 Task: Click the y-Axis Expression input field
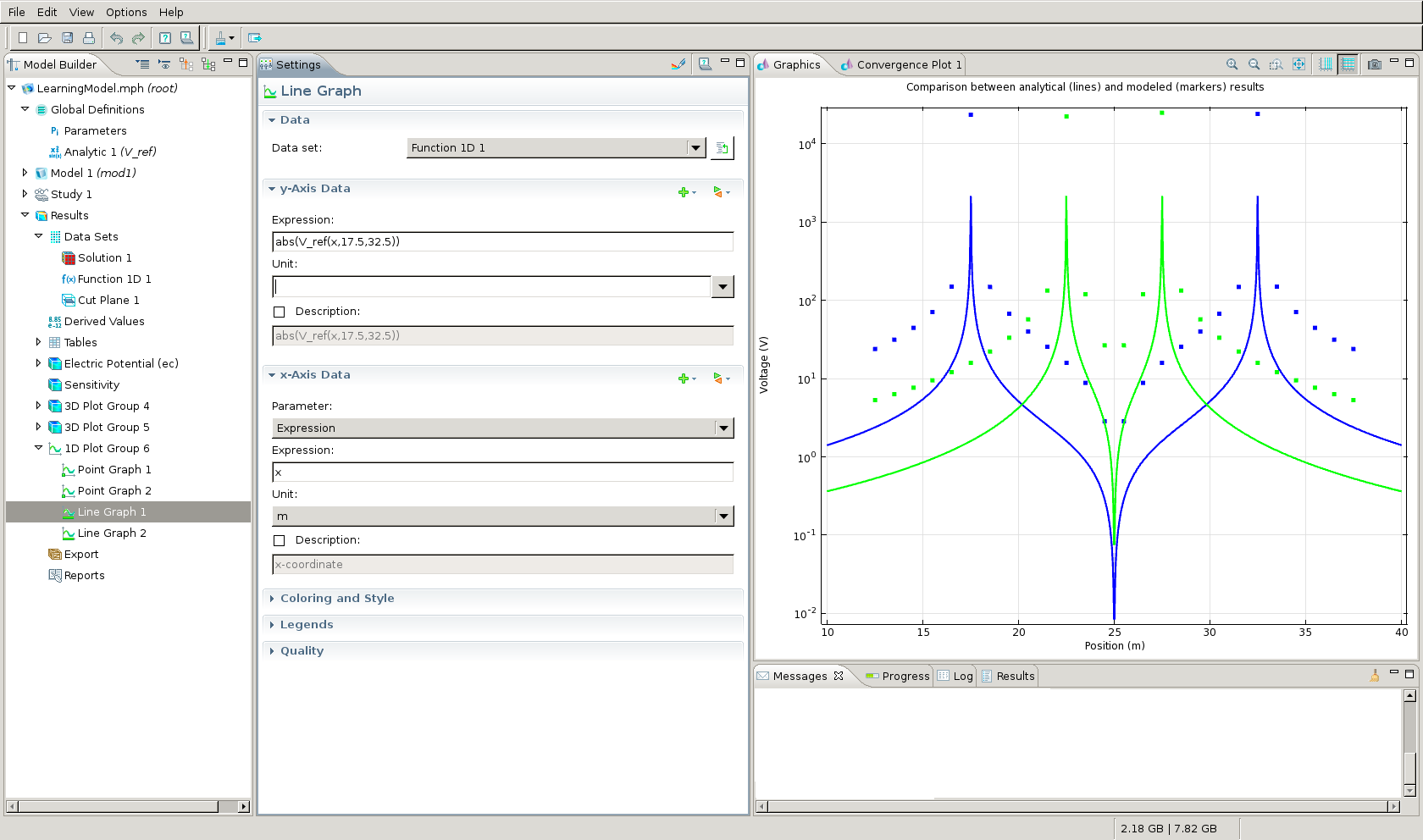502,242
